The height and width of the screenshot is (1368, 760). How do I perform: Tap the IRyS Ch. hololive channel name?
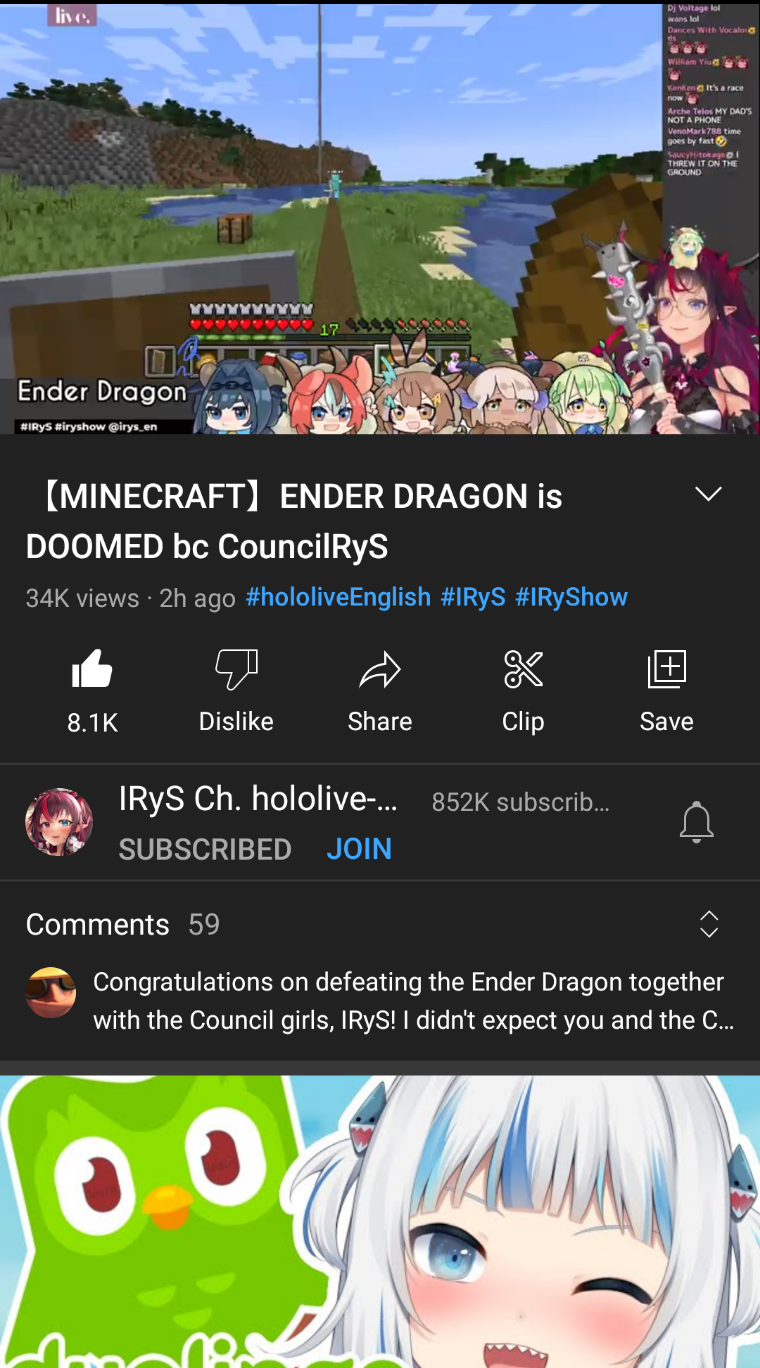[258, 798]
